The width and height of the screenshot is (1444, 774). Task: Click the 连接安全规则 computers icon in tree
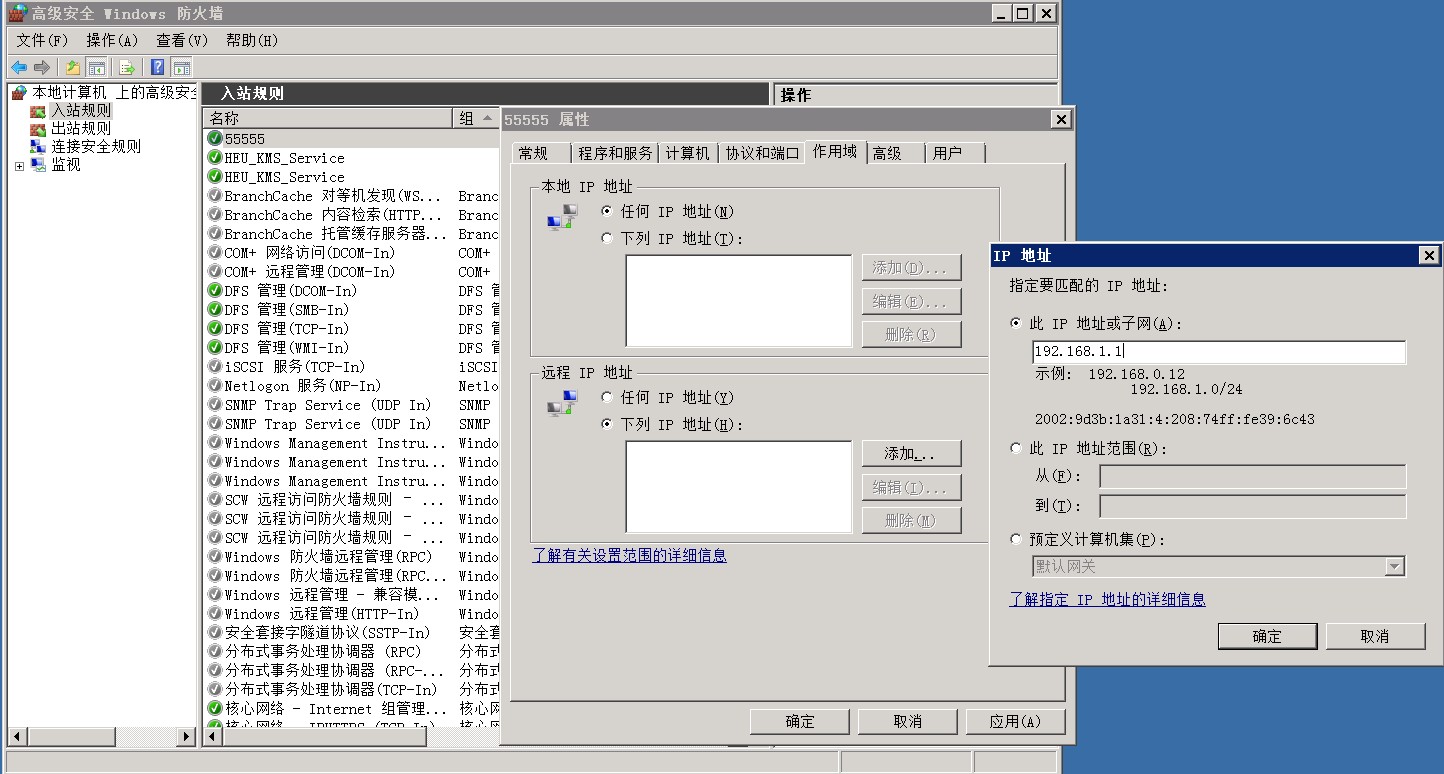(x=38, y=147)
